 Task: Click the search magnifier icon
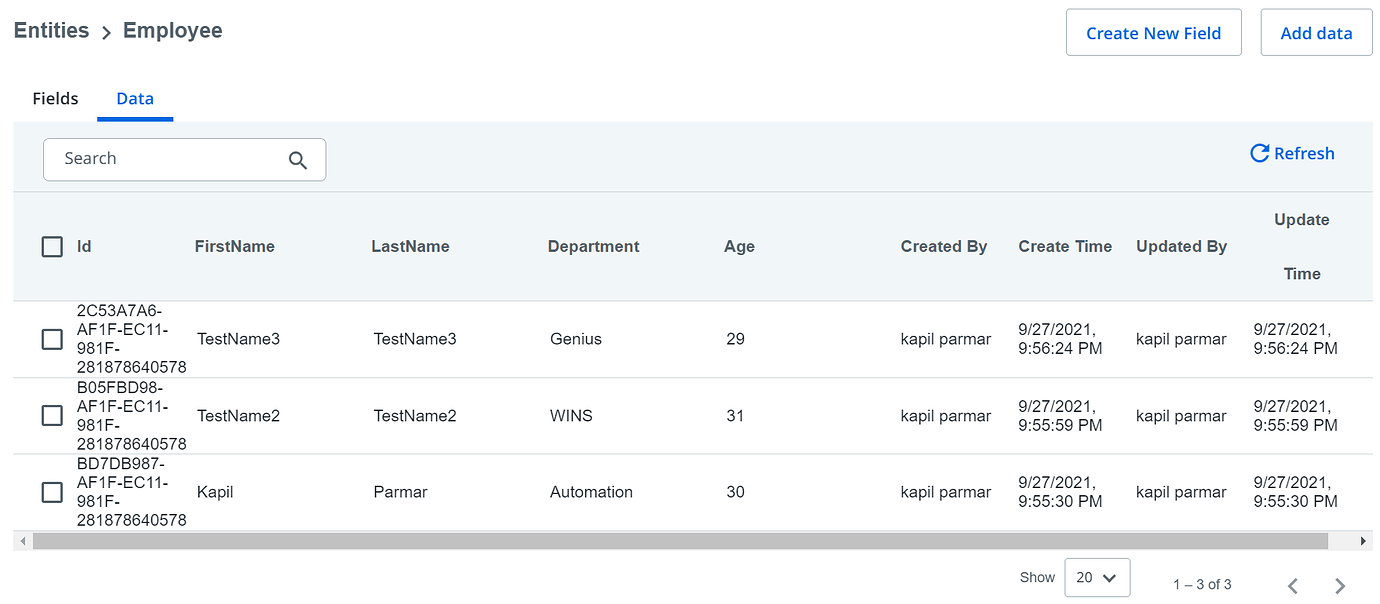point(297,160)
